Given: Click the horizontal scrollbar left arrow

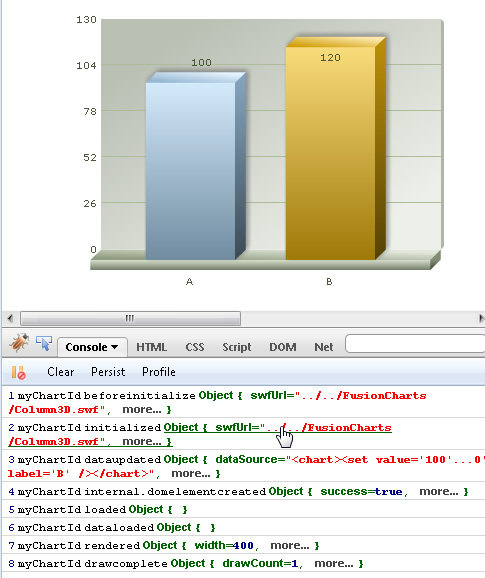Looking at the screenshot, I should click(10, 318).
